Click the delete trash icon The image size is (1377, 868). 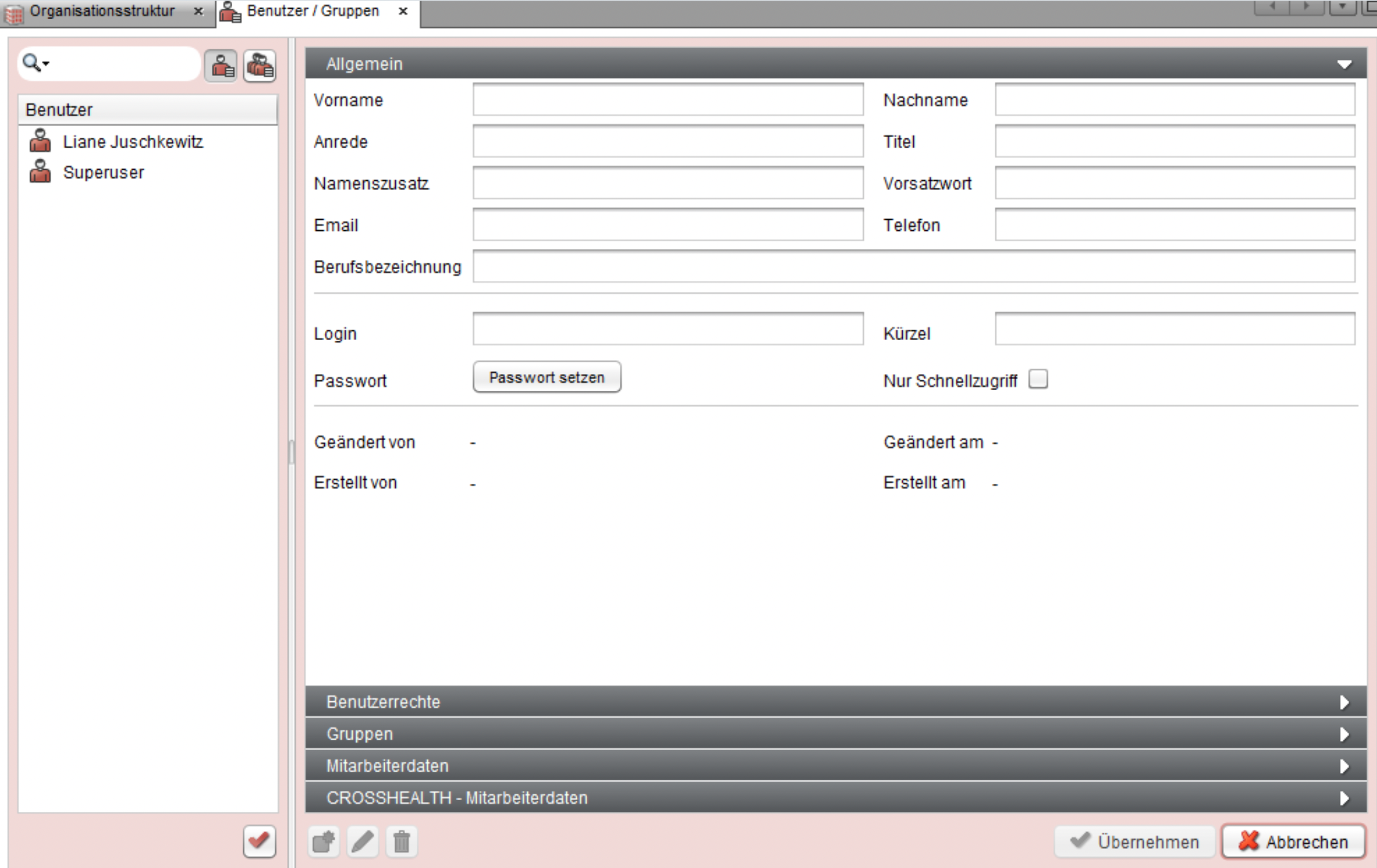tap(401, 841)
